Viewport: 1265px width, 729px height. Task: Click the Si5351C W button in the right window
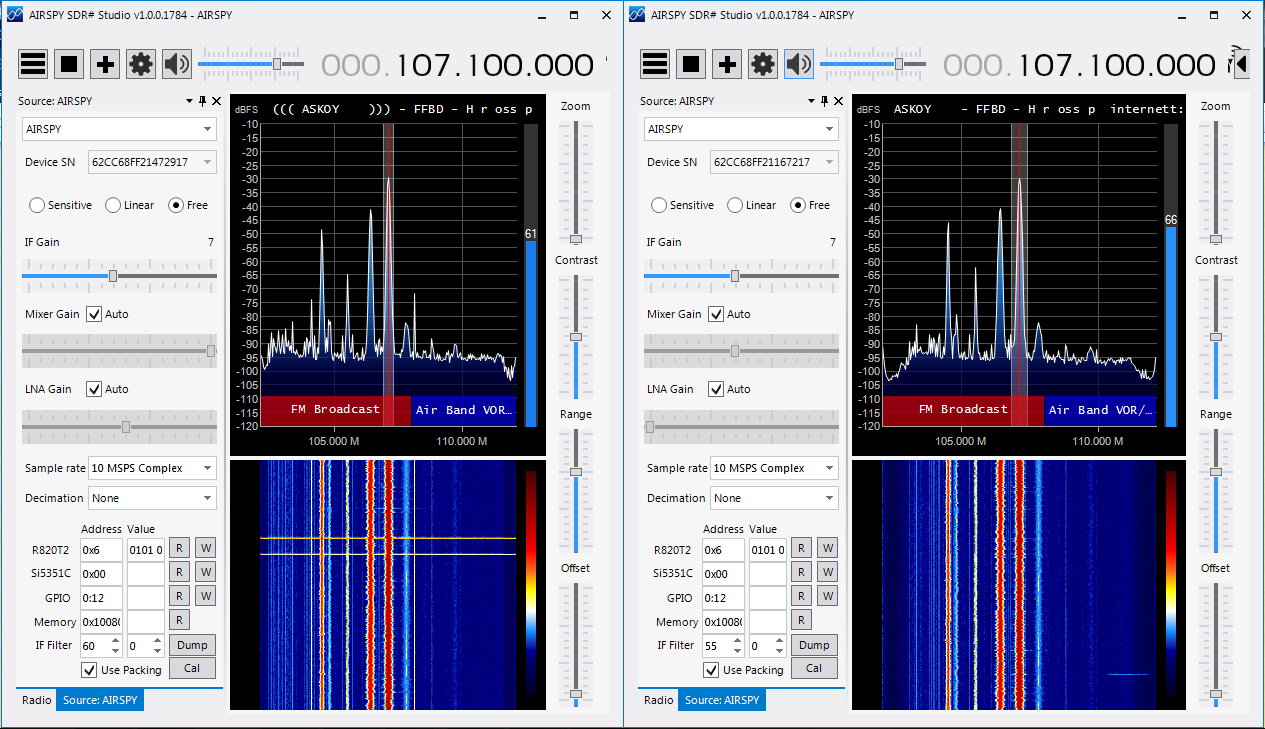pos(827,572)
